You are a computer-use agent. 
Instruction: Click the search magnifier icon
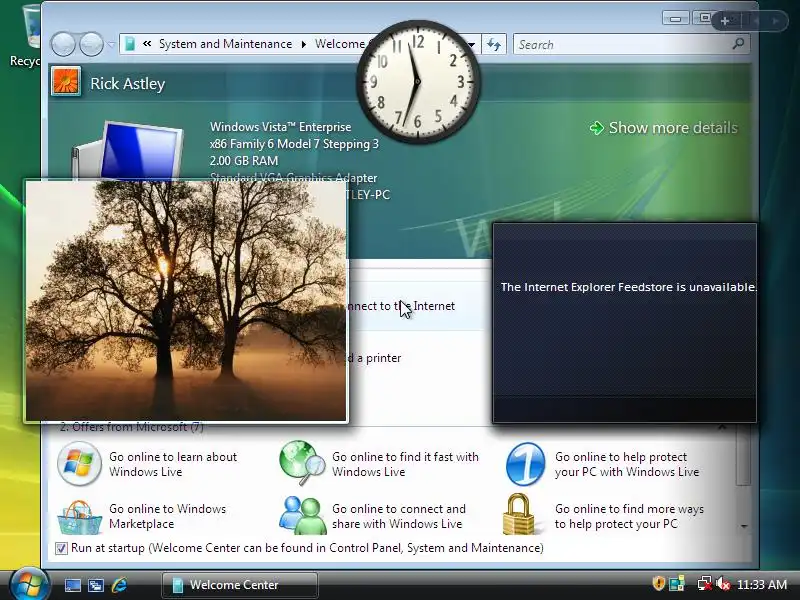point(738,44)
